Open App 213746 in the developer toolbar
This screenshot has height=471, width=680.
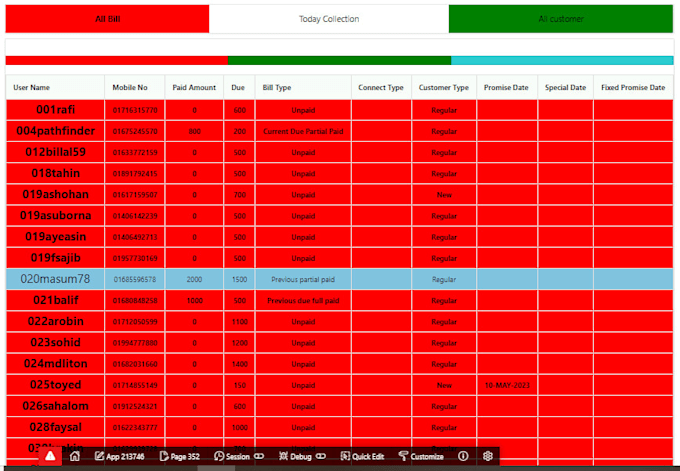tap(119, 456)
